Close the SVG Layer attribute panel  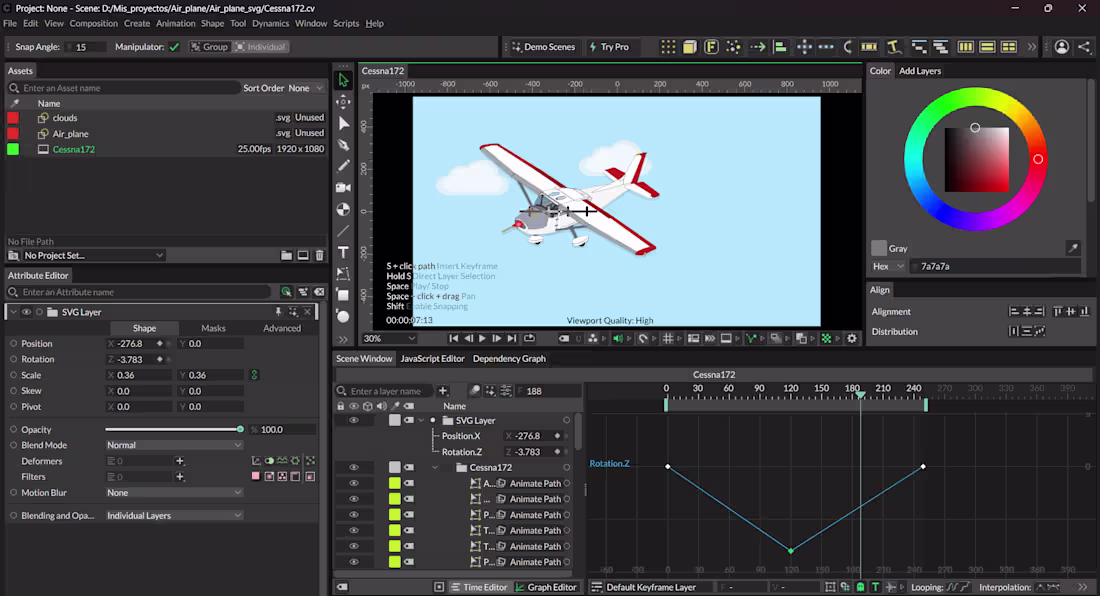click(x=307, y=312)
